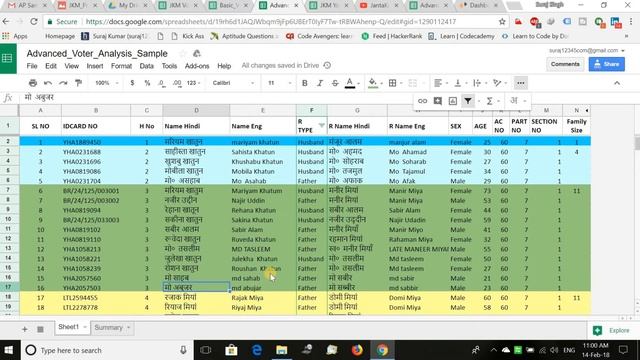Open the zoom 100% dropdown
This screenshot has width=640, height=360.
click(x=106, y=83)
